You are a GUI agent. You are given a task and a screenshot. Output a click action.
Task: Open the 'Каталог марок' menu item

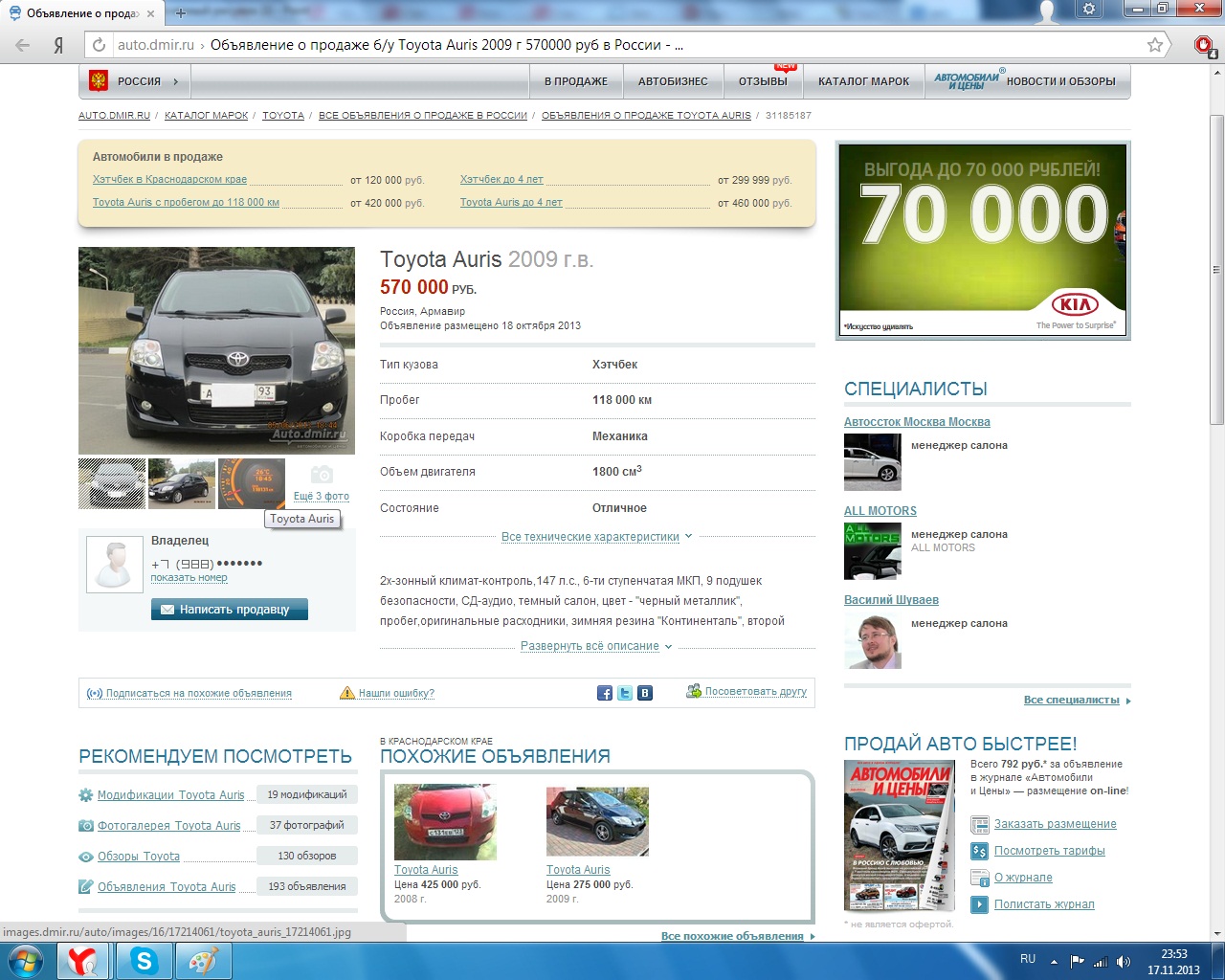click(863, 82)
